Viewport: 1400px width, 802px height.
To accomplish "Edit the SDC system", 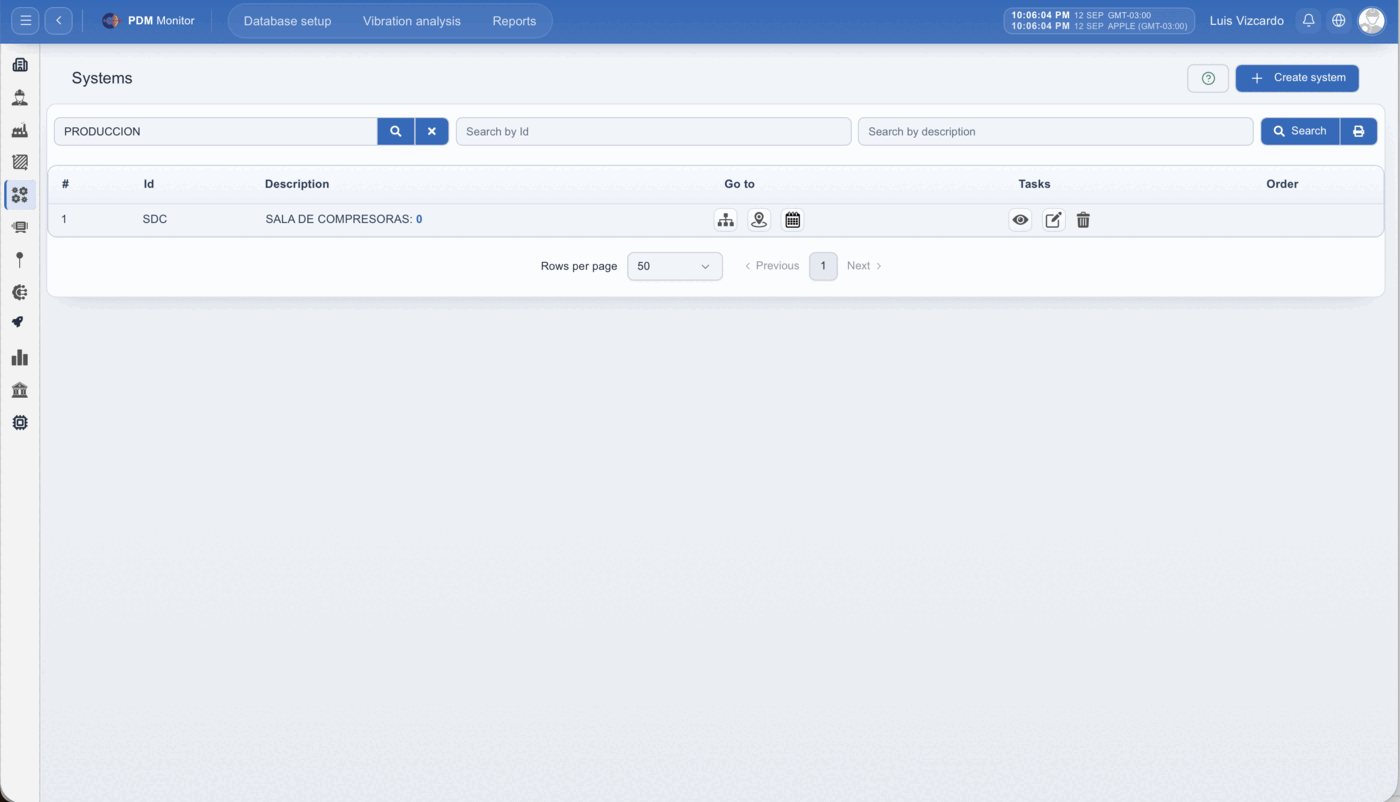I will 1054,220.
